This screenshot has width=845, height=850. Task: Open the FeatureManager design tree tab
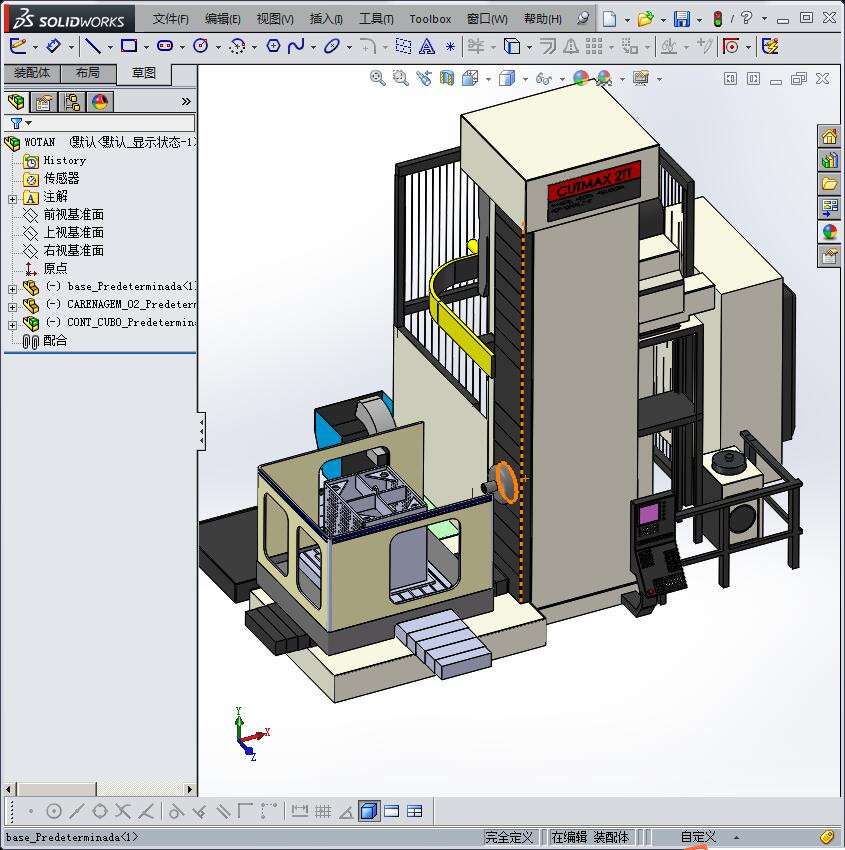tap(16, 101)
